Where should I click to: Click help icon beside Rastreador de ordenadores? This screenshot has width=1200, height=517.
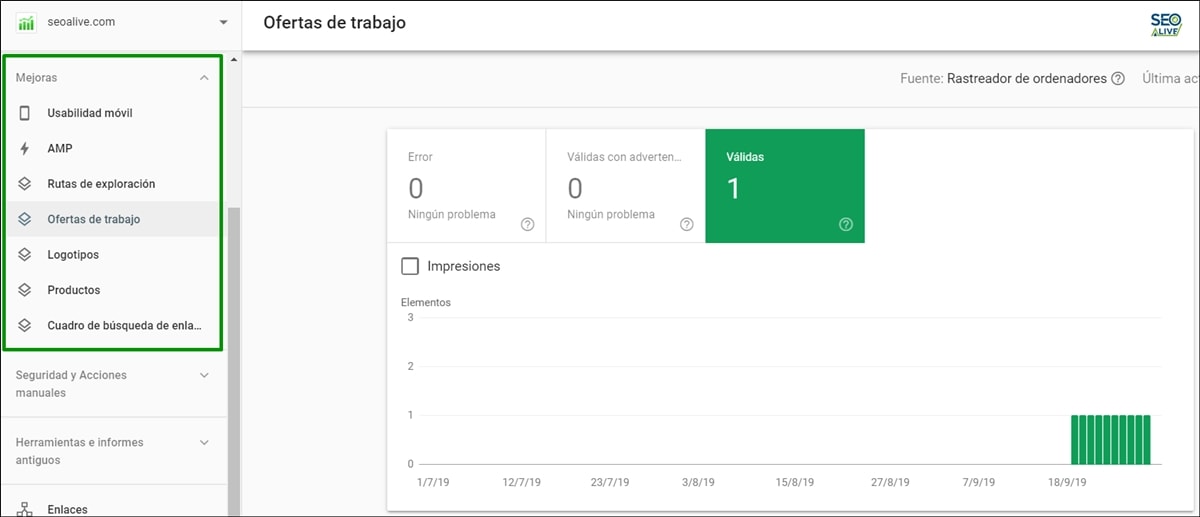(1118, 79)
